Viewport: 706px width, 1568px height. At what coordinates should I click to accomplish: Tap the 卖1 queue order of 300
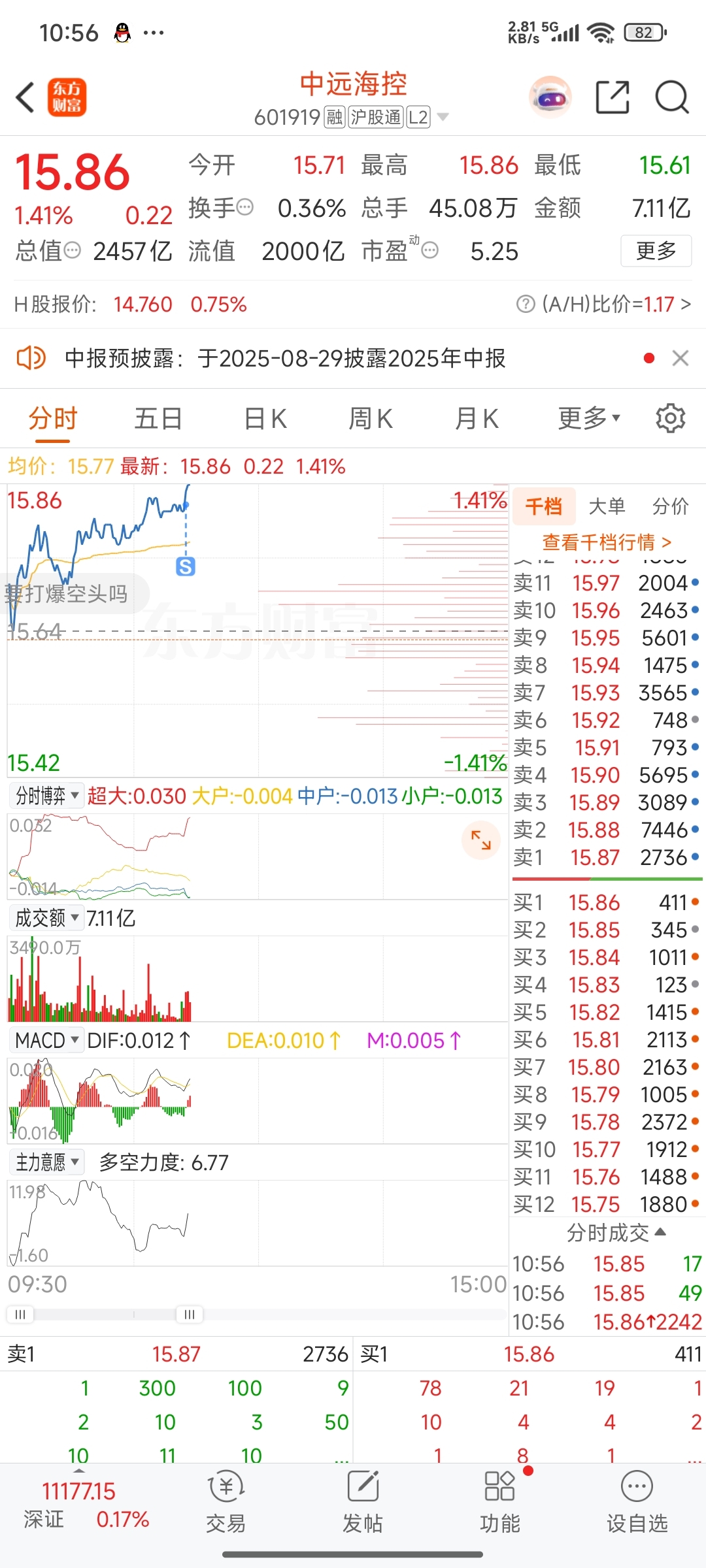(x=158, y=1388)
